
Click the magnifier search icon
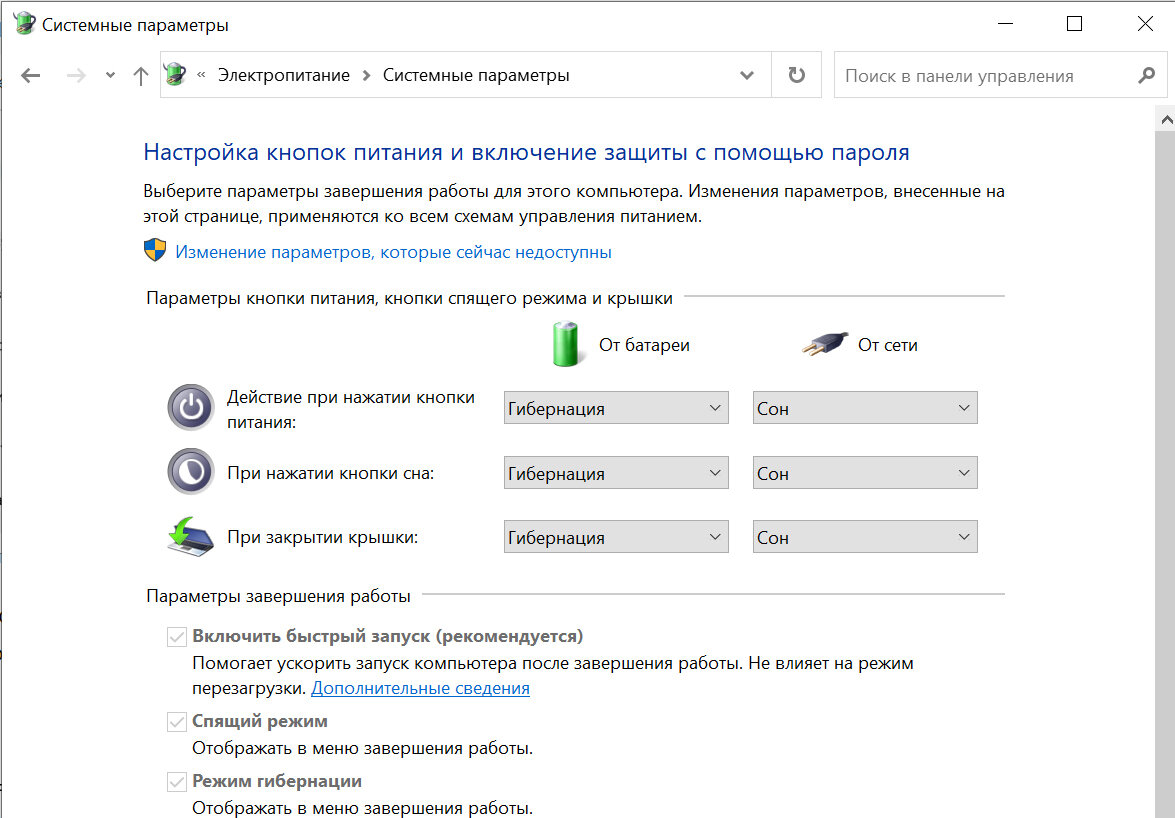pyautogui.click(x=1146, y=75)
